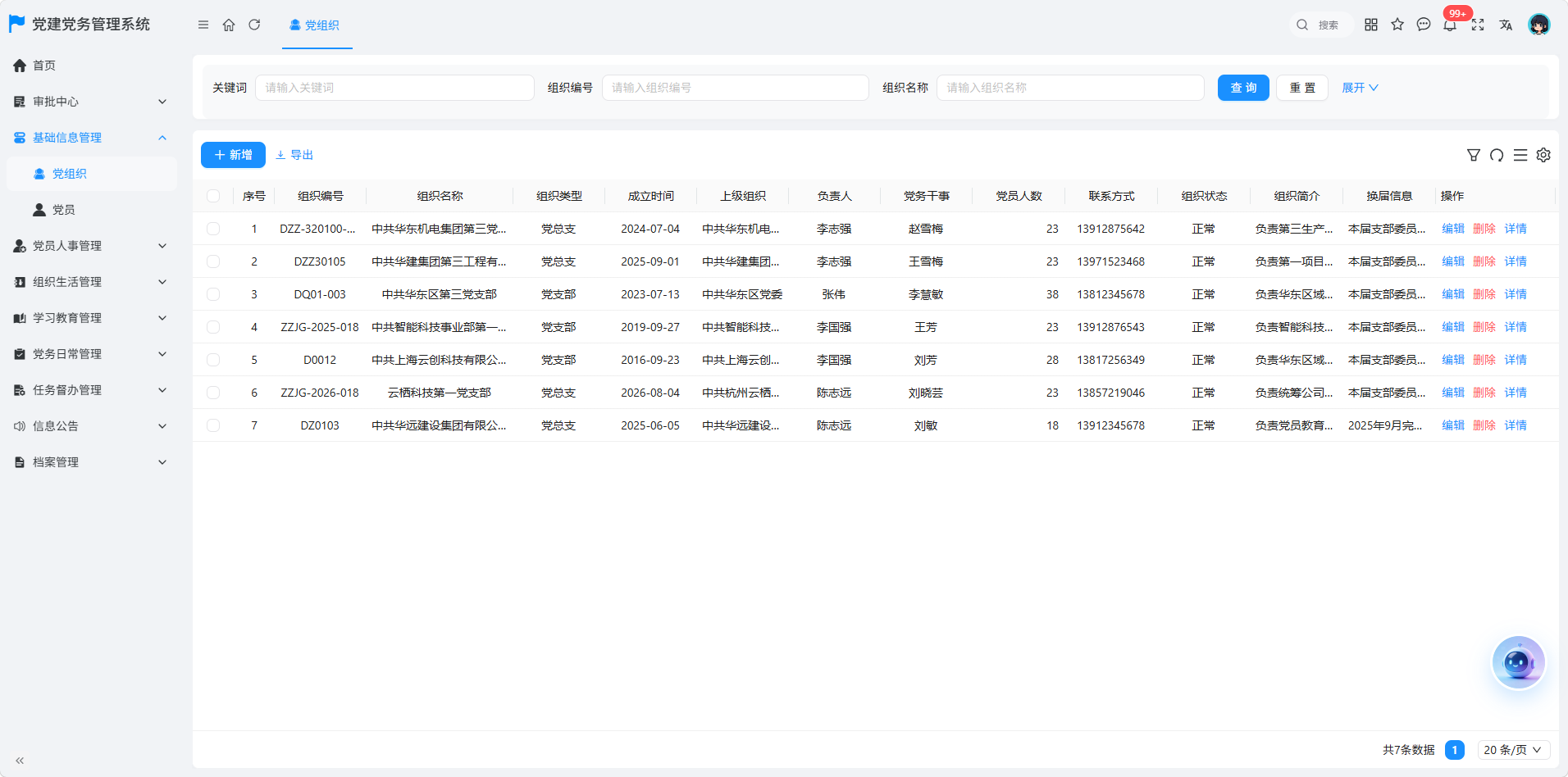1568x777 pixels.
Task: Click into the 组织编号 input field
Action: click(736, 88)
